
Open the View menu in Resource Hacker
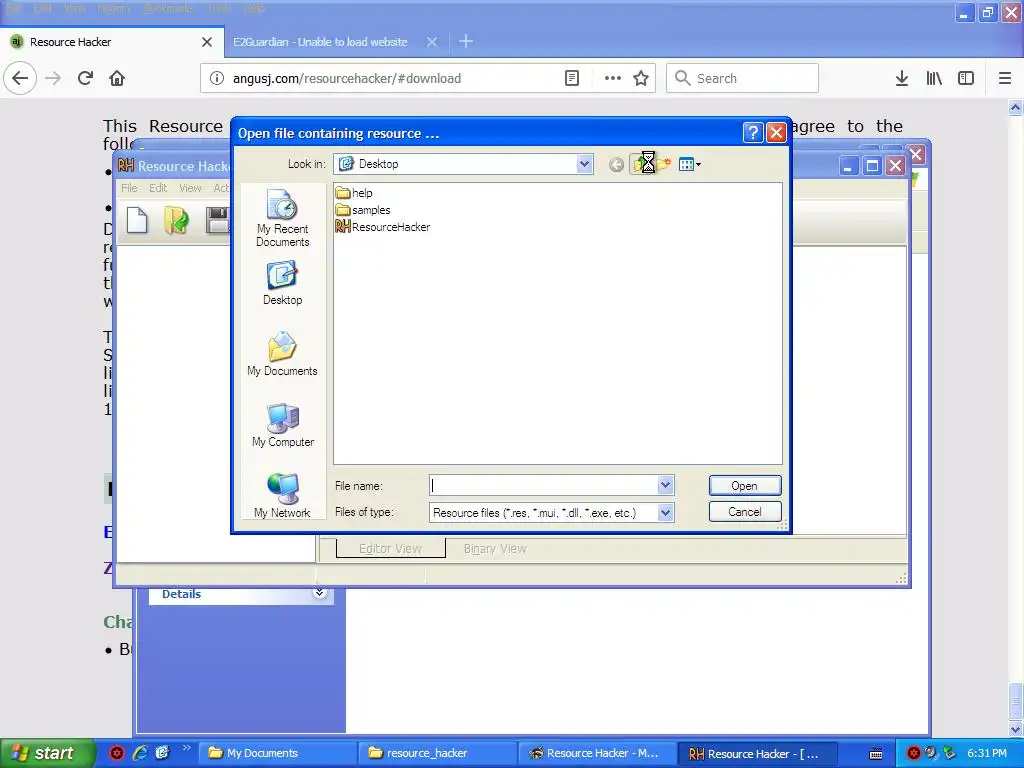click(190, 188)
